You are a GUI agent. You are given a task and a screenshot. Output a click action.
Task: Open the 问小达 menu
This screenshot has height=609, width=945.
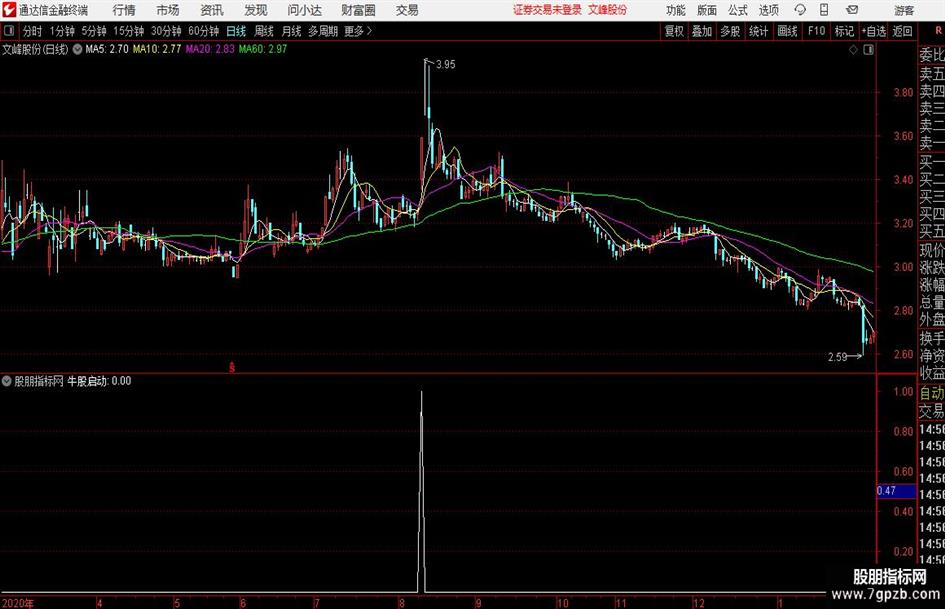304,10
